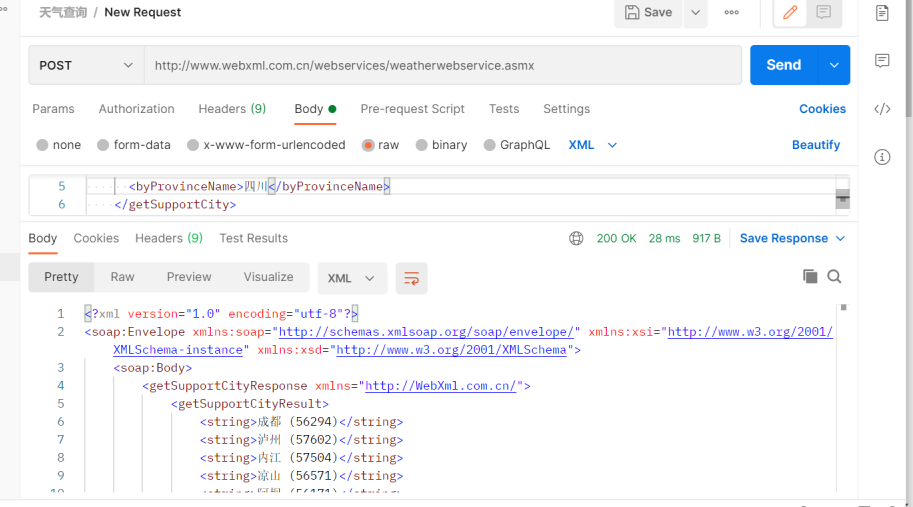This screenshot has height=507, width=913.
Task: Click the 200 OK status
Action: (616, 238)
